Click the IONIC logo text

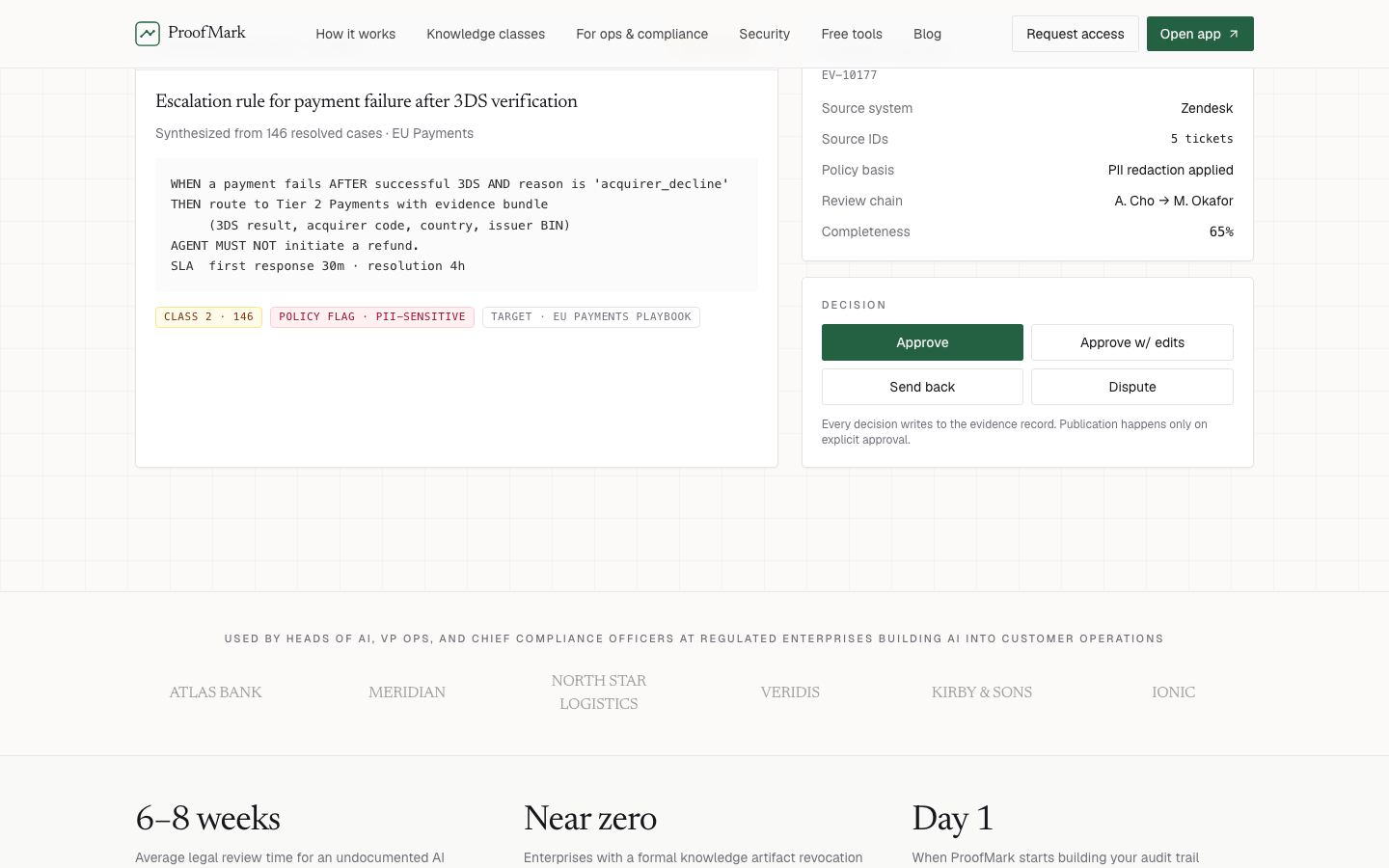[x=1173, y=692]
